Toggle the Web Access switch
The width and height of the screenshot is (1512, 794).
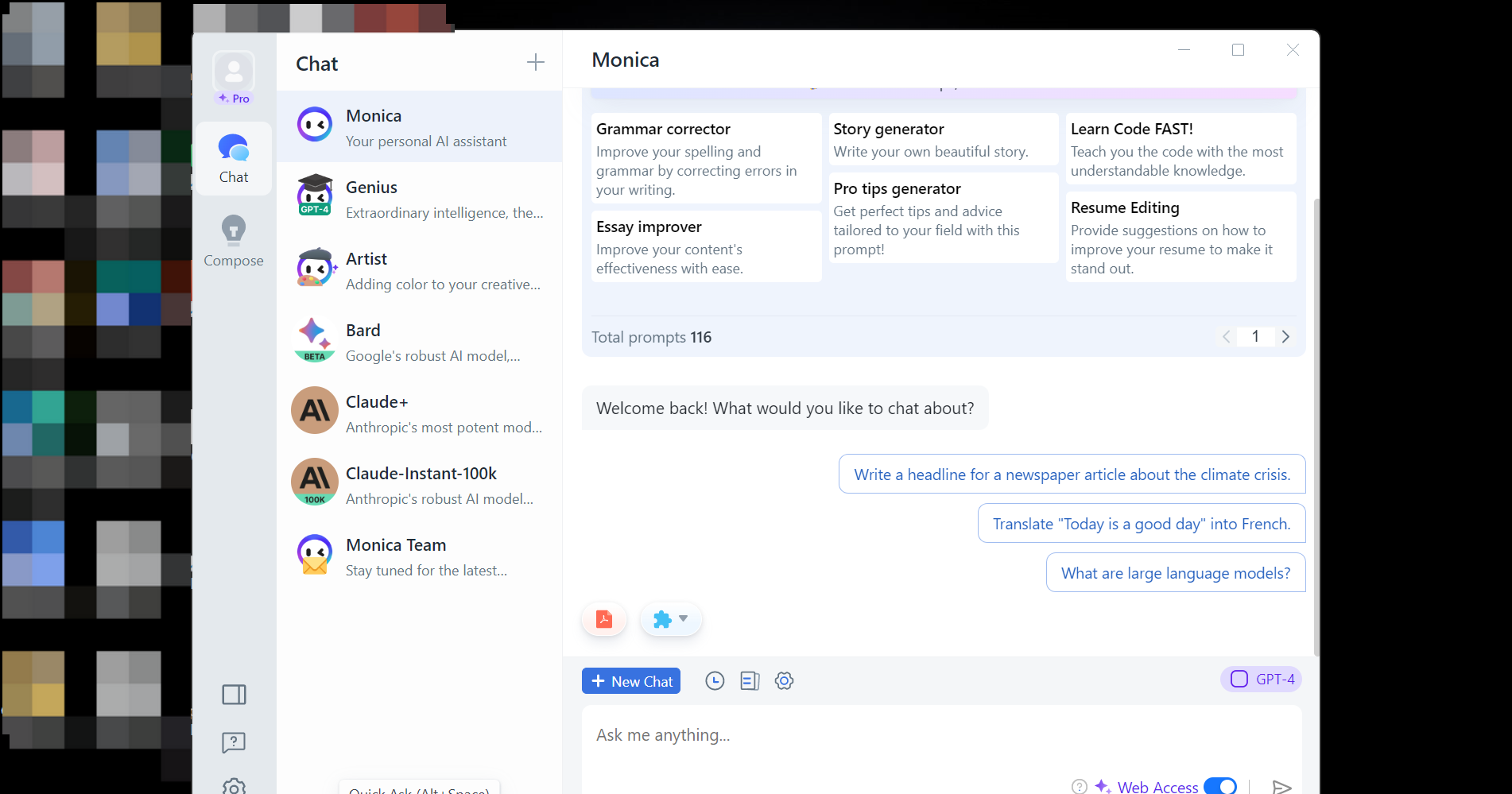pyautogui.click(x=1220, y=787)
